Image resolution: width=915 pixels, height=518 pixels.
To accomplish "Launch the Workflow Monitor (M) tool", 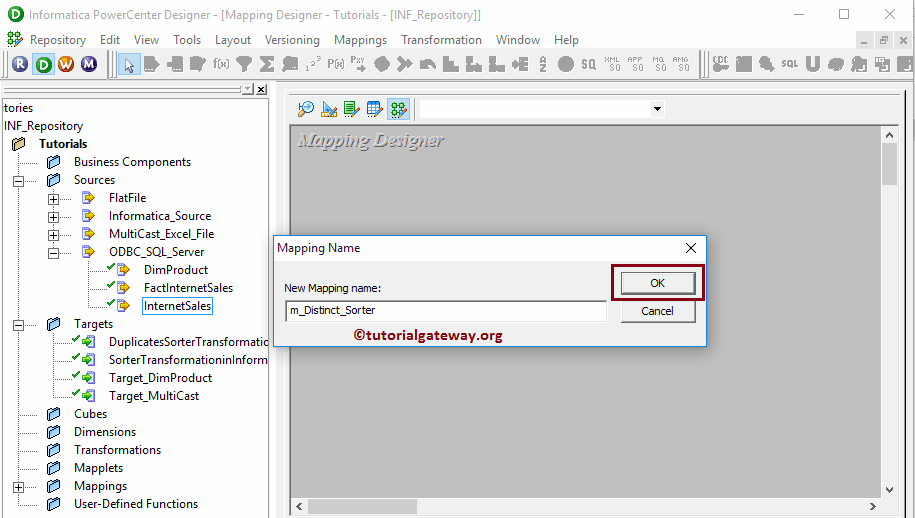I will [x=89, y=64].
